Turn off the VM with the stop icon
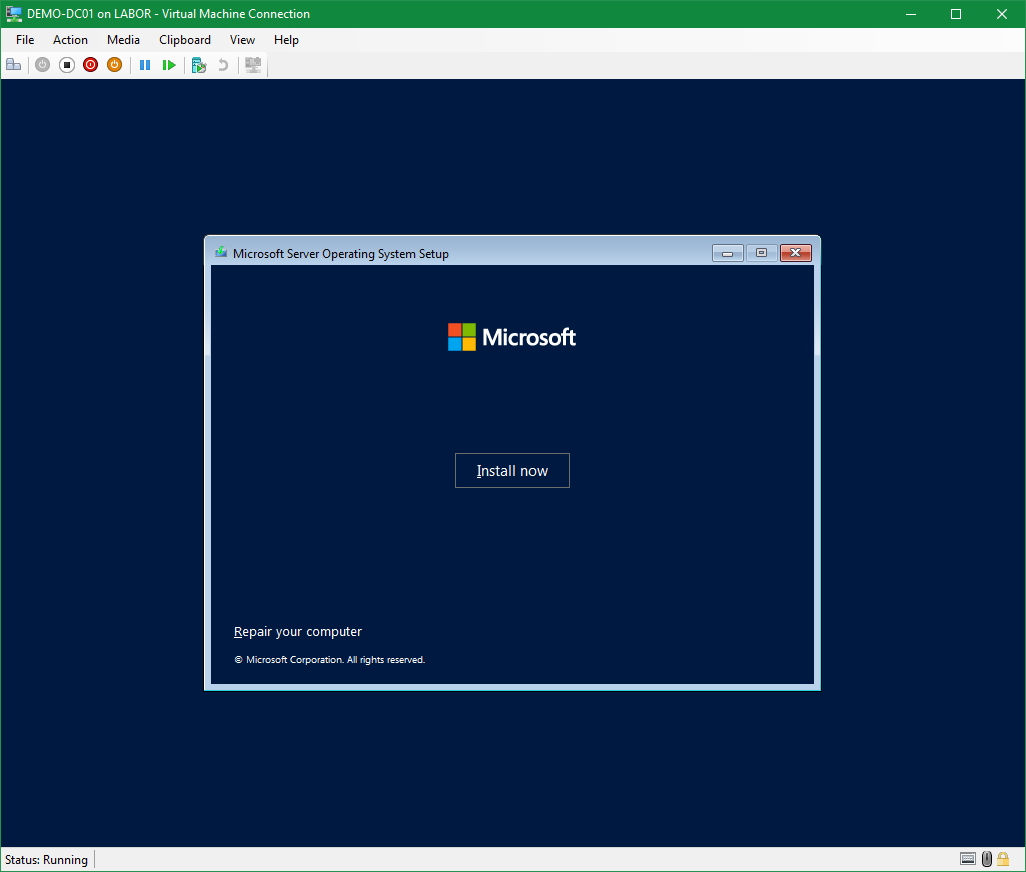Screen dimensions: 1026x872 67,65
